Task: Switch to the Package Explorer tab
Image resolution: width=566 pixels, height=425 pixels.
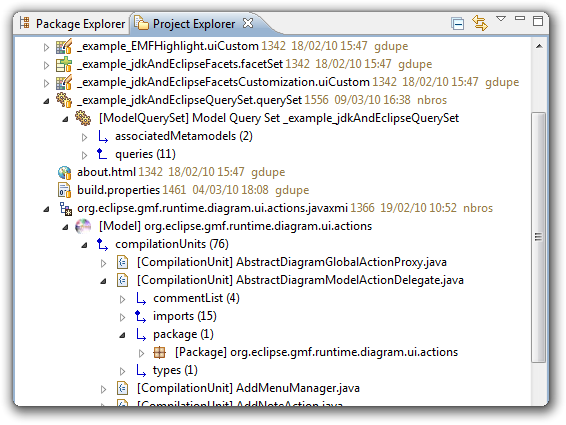Action: pyautogui.click(x=72, y=24)
